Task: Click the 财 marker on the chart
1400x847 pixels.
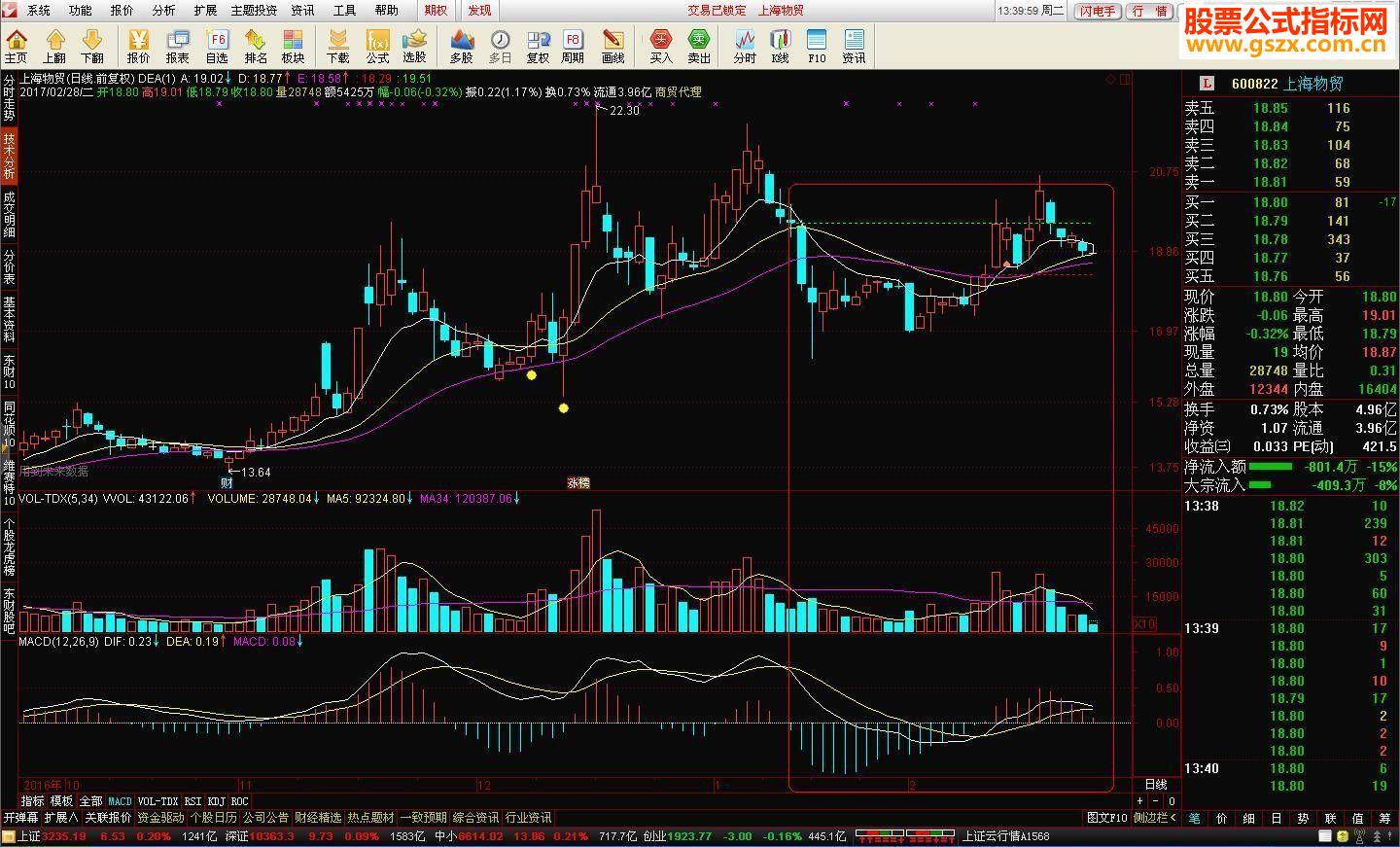Action: point(227,482)
